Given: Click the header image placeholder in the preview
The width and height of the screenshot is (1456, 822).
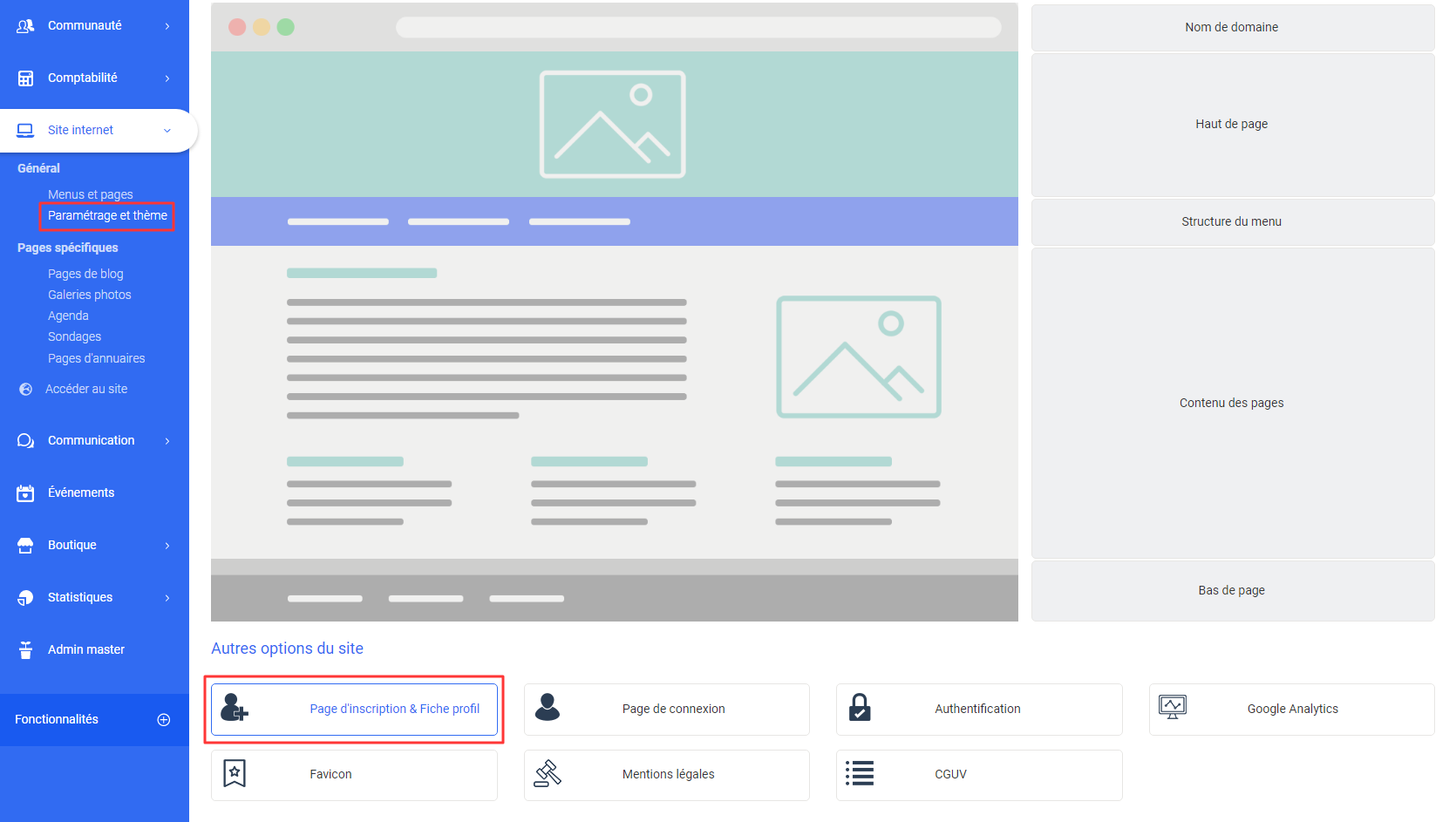Looking at the screenshot, I should [x=613, y=125].
